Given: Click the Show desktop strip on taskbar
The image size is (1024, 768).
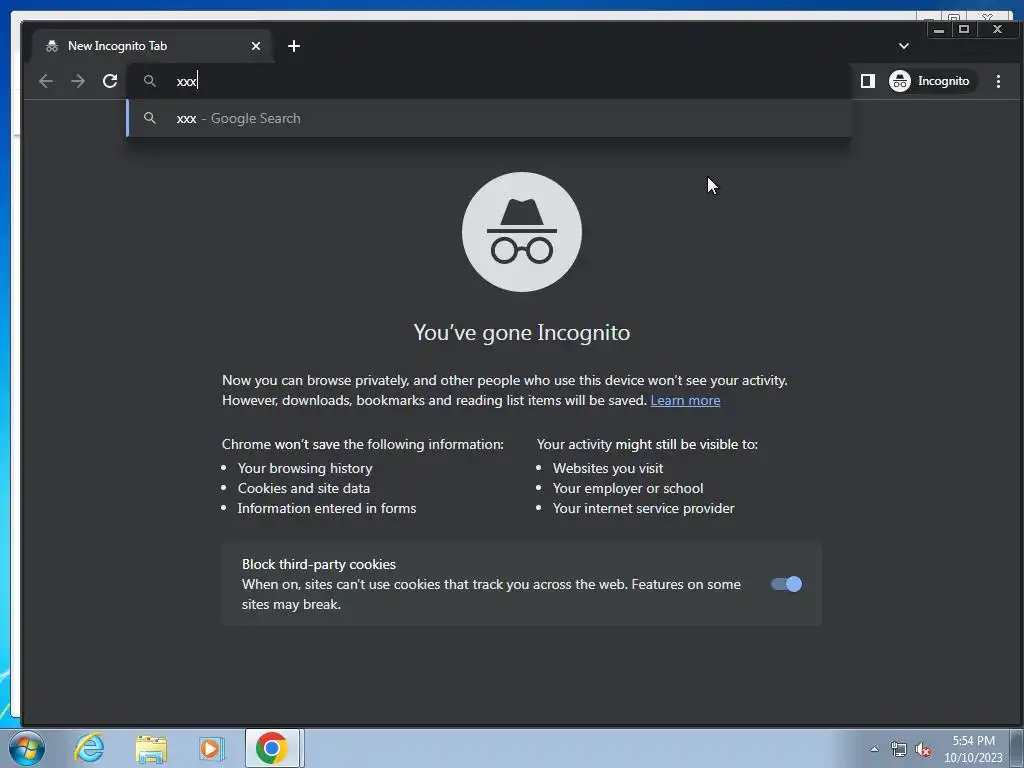Looking at the screenshot, I should [x=1017, y=748].
